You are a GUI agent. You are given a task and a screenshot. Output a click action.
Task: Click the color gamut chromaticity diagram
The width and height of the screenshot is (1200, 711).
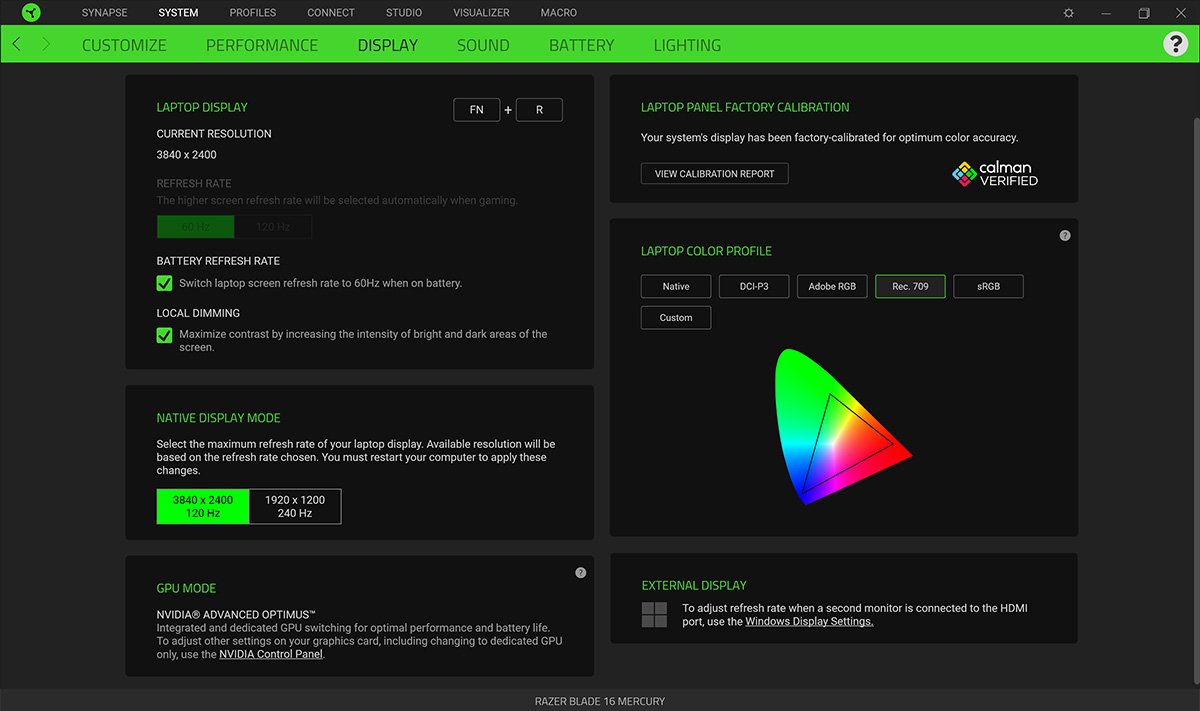coord(842,426)
